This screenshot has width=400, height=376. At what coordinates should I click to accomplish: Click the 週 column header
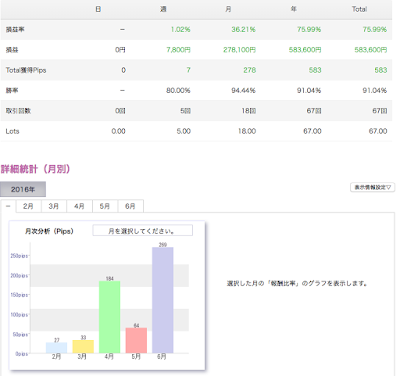tap(163, 9)
